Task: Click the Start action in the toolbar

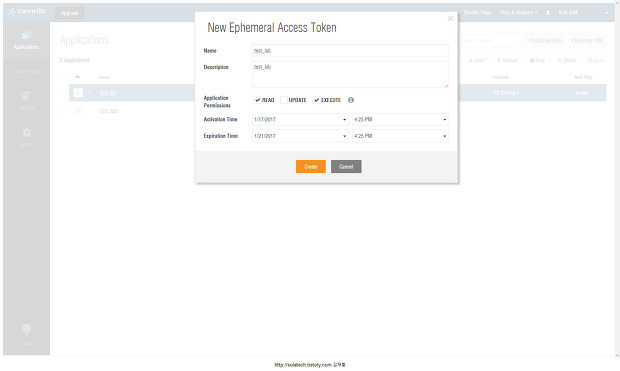Action: coord(477,61)
